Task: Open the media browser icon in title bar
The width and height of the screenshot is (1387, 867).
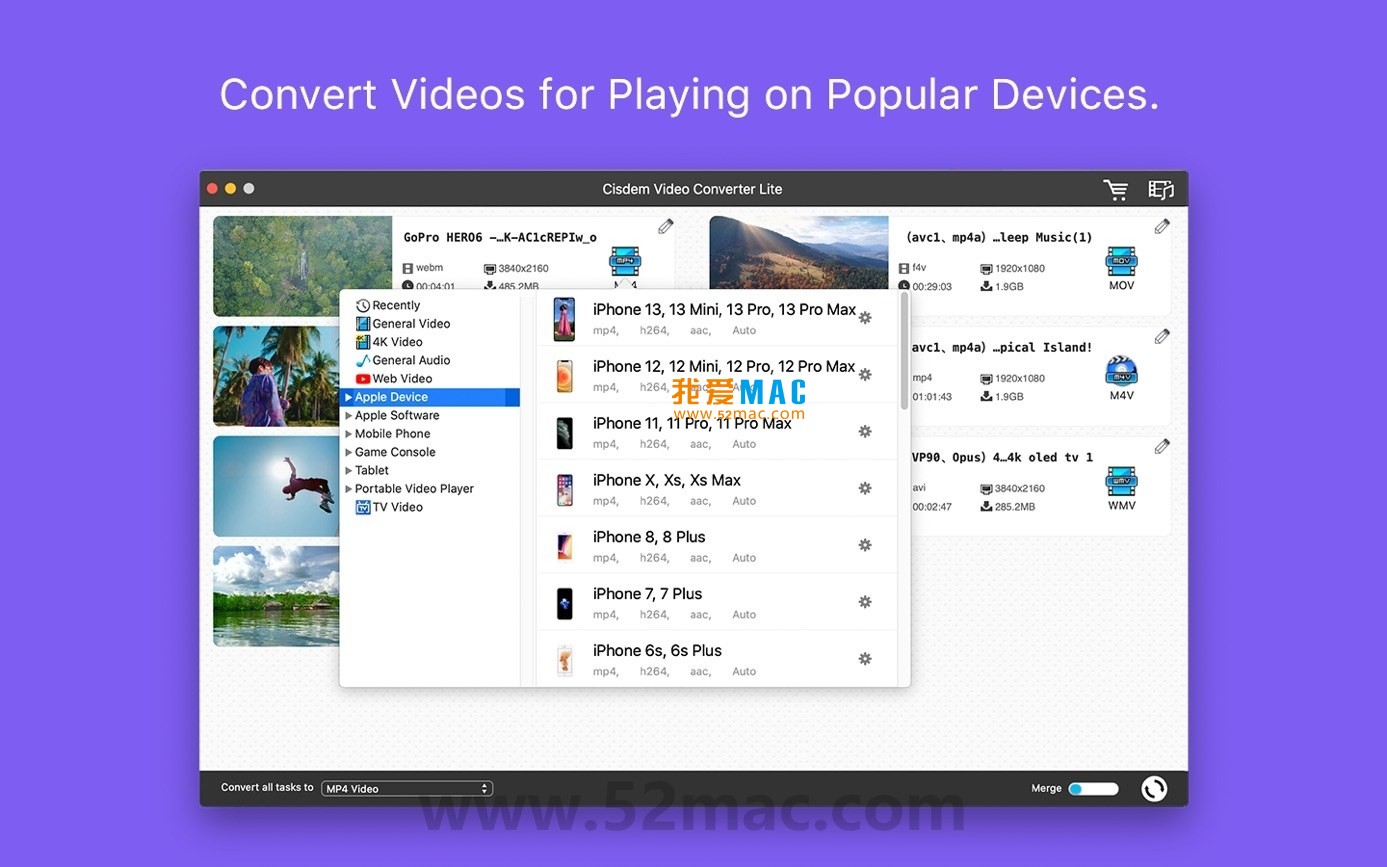Action: click(1160, 189)
